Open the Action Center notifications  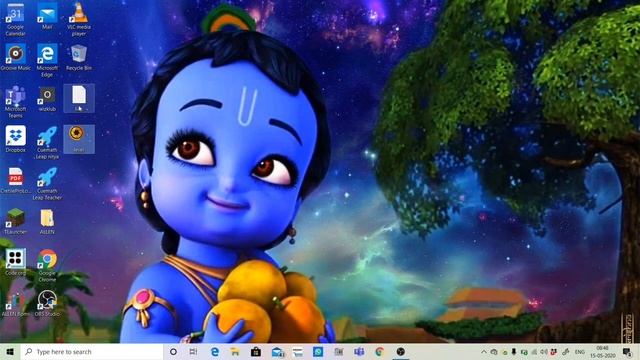[x=627, y=352]
